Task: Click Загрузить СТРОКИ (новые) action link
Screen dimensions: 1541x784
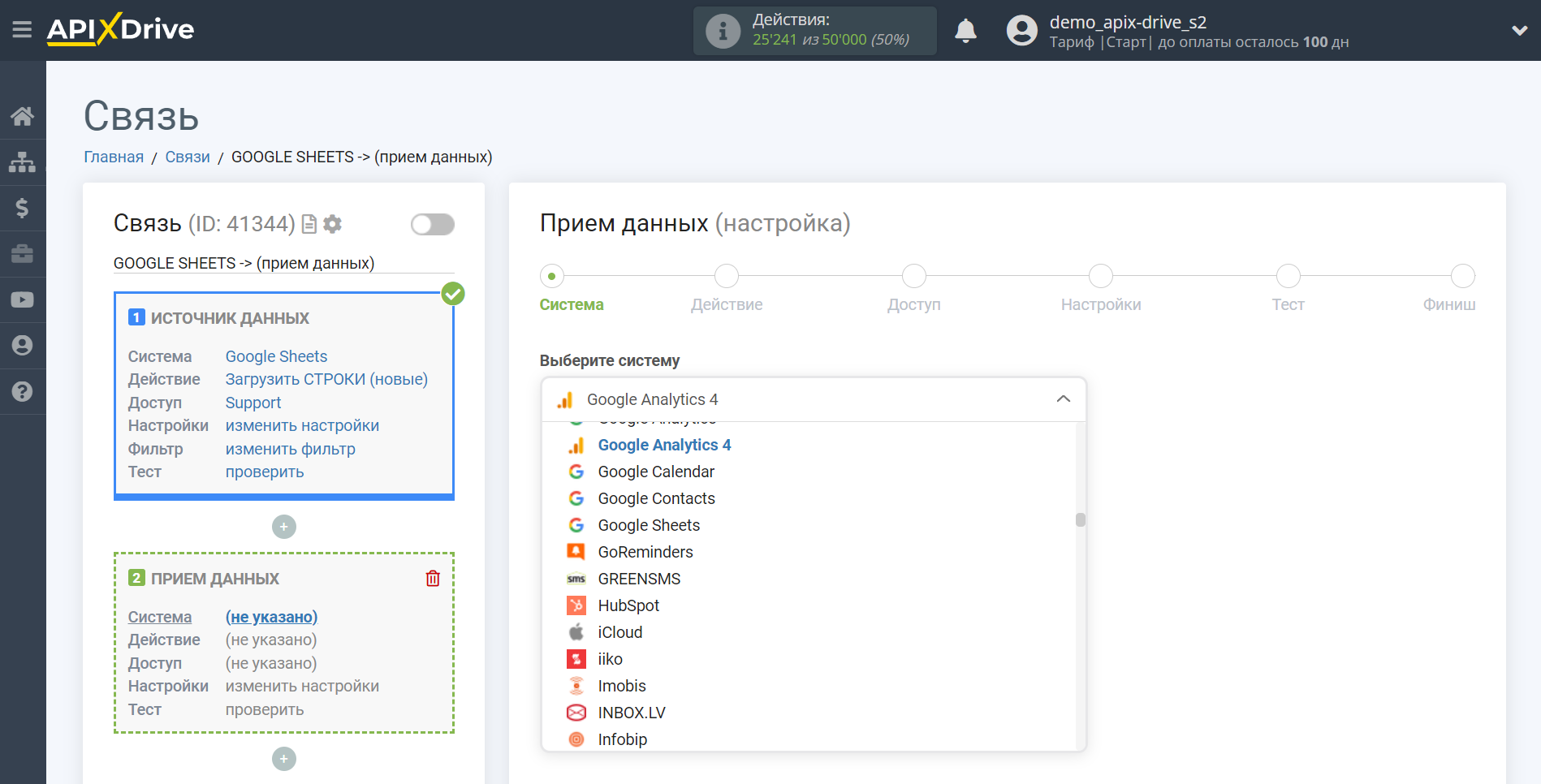Action: pos(326,379)
